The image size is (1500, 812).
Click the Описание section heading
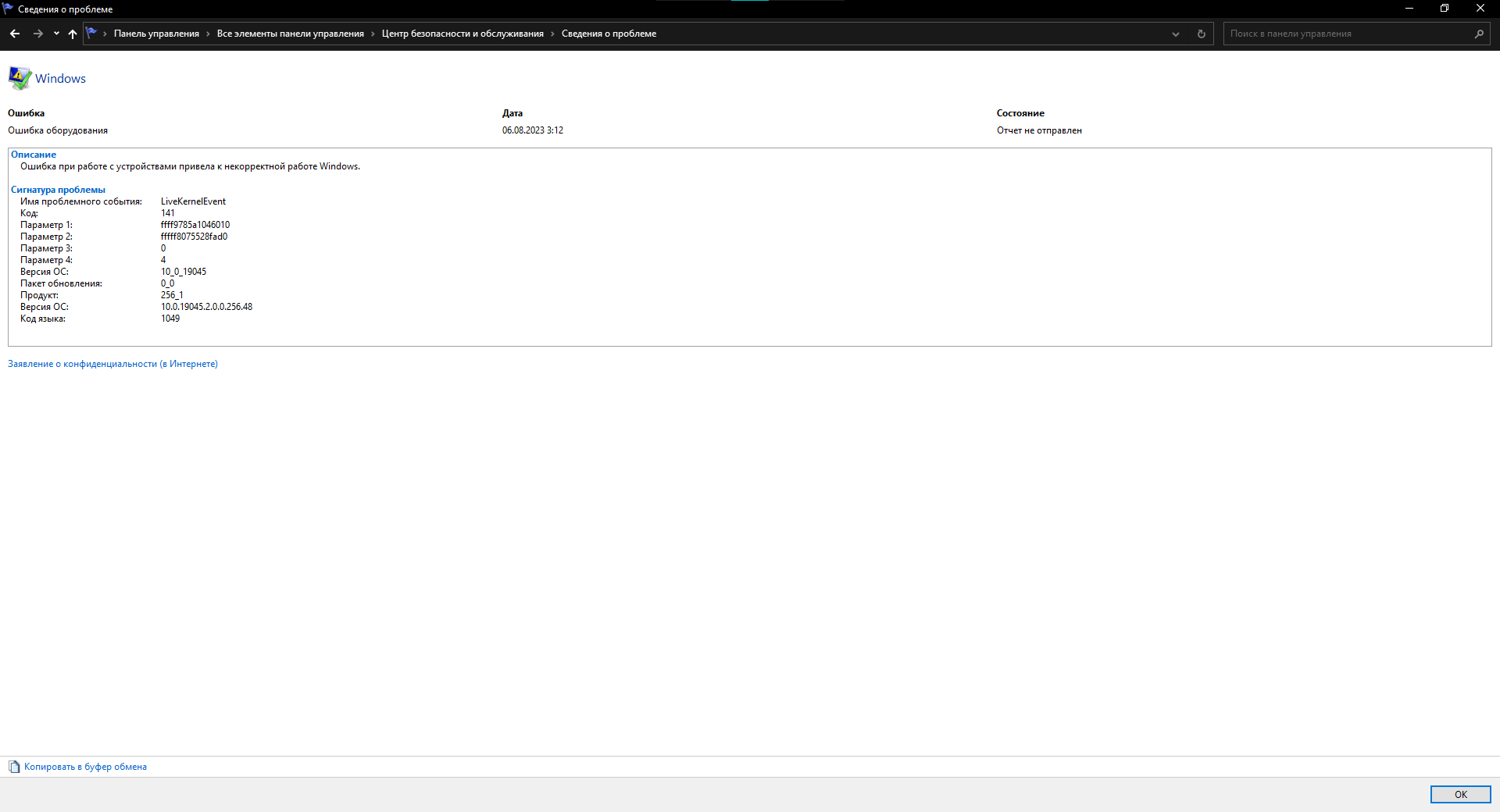click(x=34, y=155)
